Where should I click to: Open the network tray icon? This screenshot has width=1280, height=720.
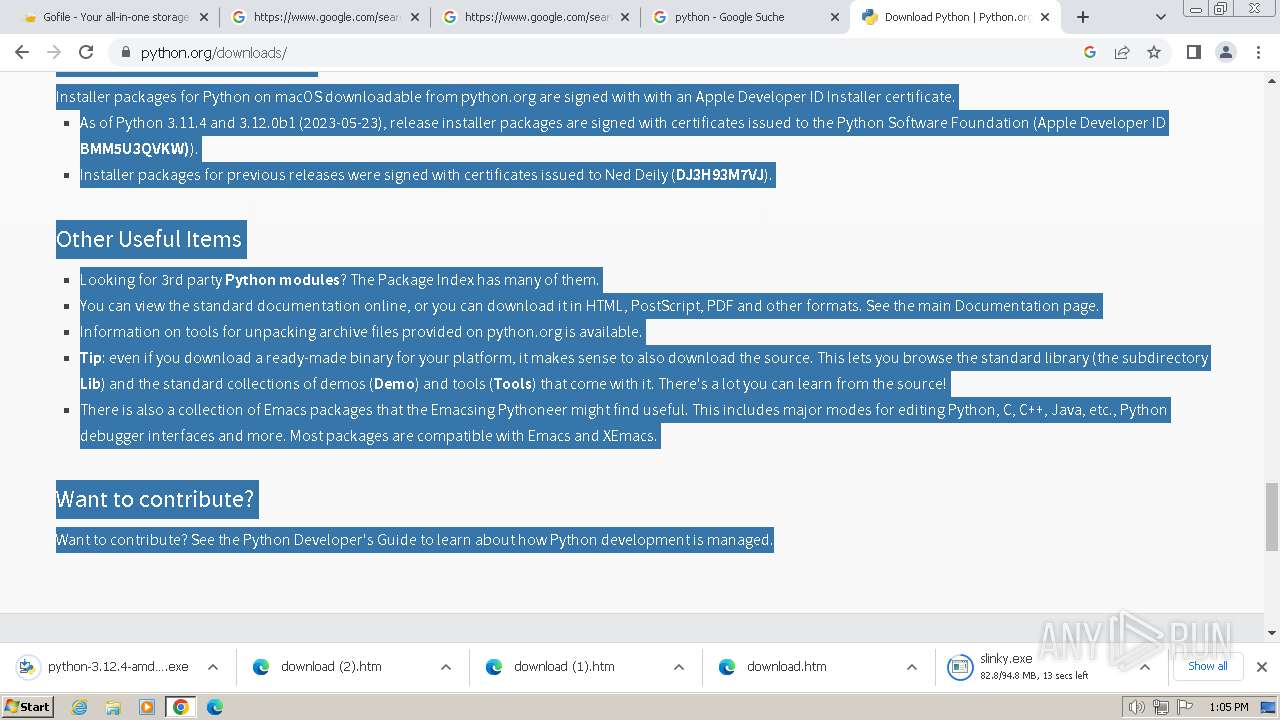tap(1161, 707)
